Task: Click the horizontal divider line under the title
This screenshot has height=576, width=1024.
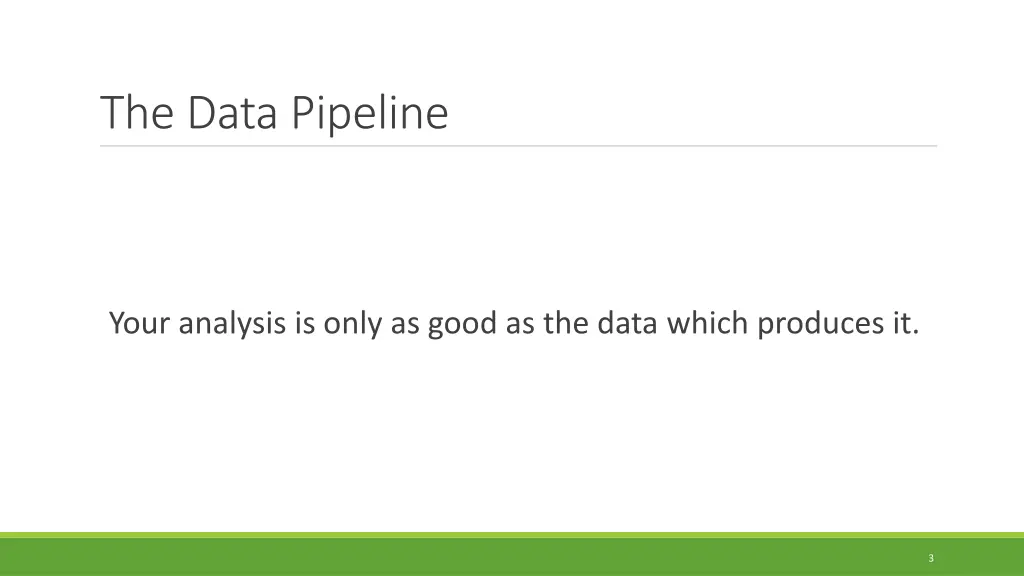Action: click(518, 146)
